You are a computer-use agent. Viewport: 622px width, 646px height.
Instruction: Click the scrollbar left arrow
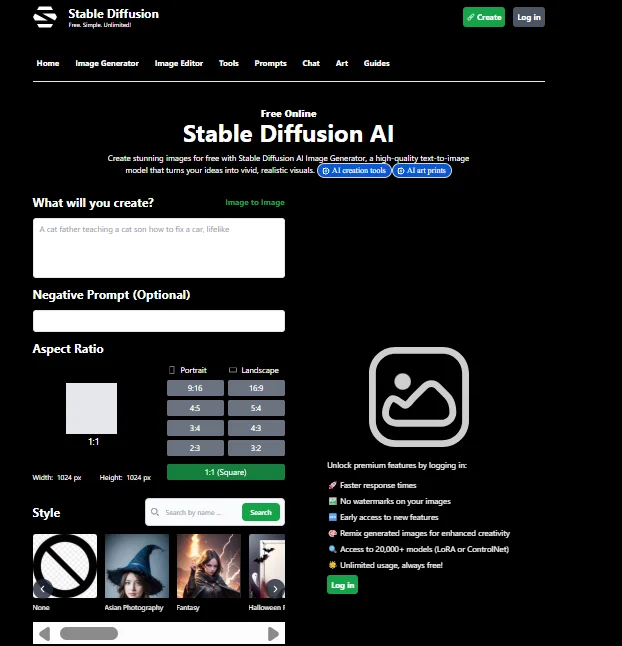tap(44, 633)
